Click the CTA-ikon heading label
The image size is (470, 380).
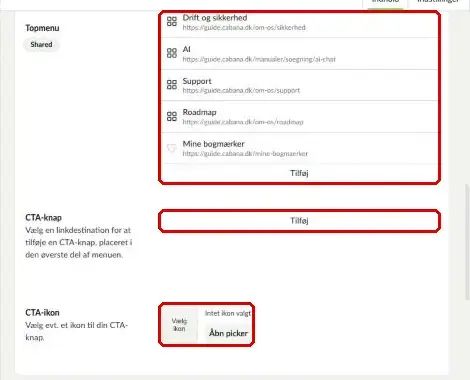click(x=42, y=313)
